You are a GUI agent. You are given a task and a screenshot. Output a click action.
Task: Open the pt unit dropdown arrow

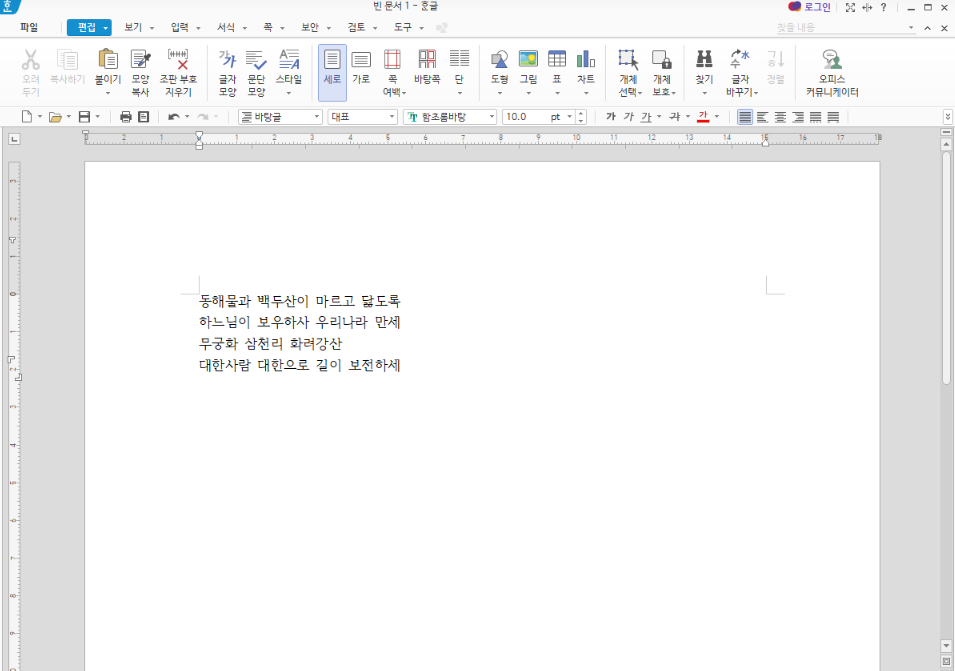coord(569,117)
